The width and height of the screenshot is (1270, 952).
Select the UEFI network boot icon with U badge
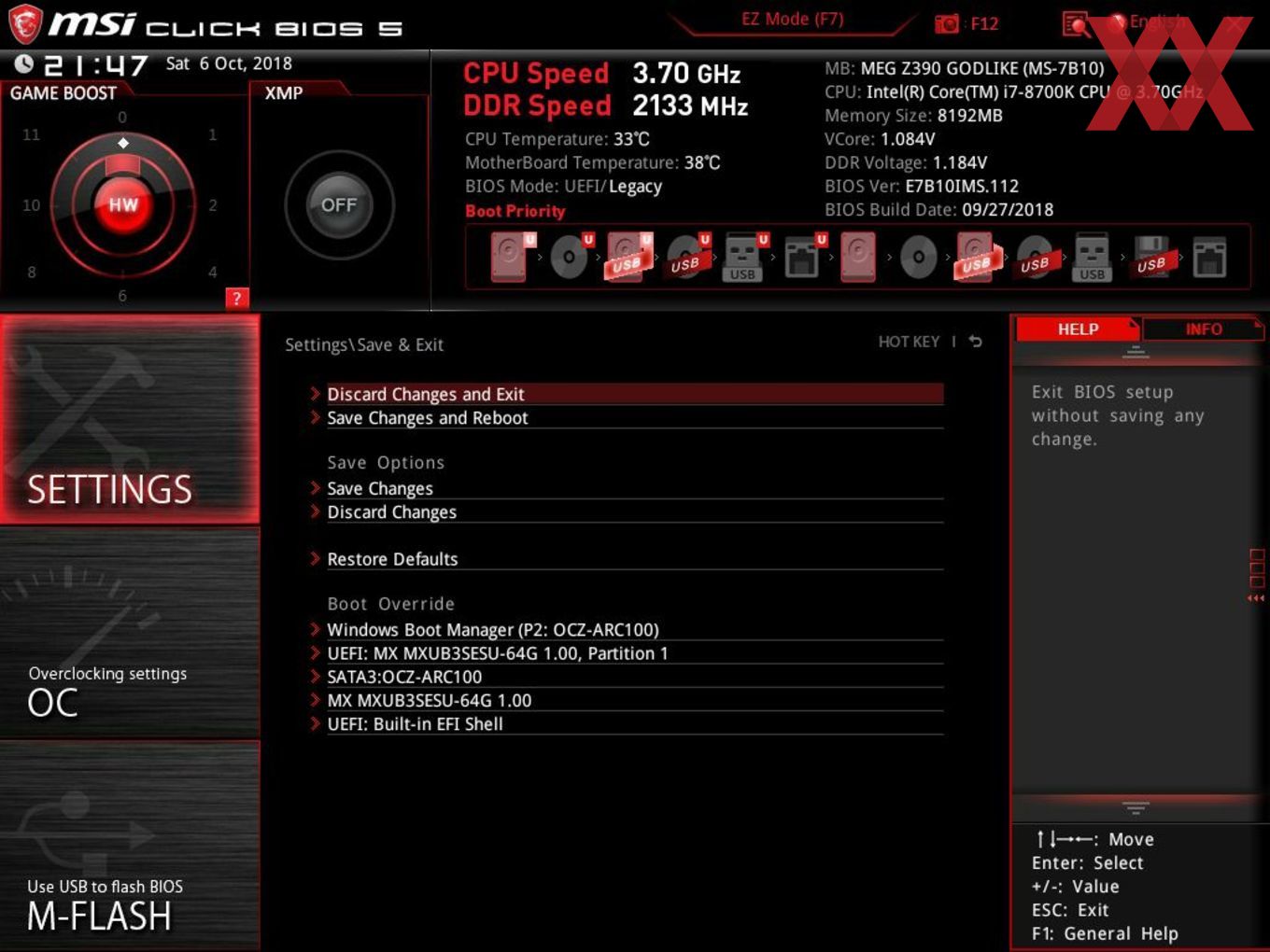pos(804,256)
